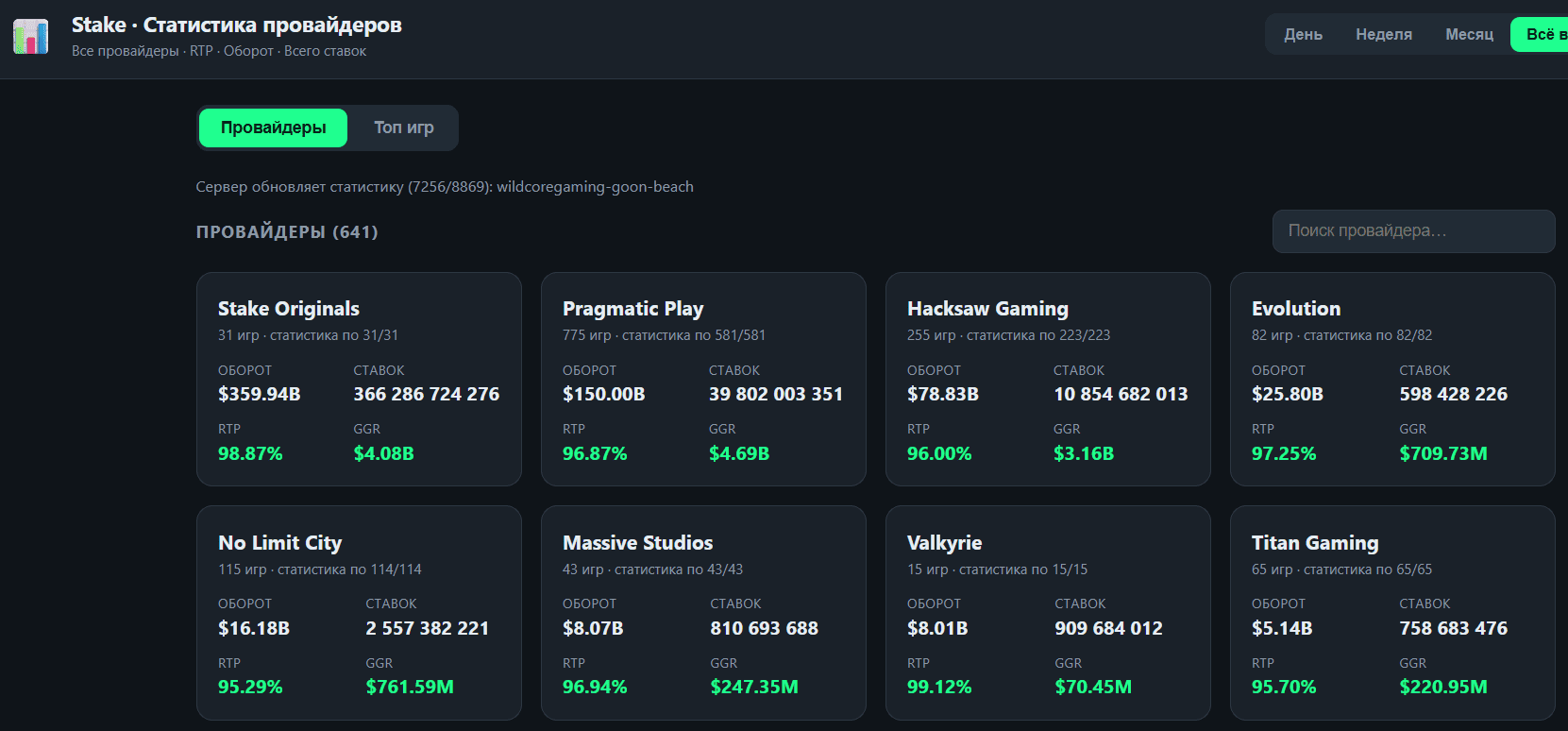Focus the Поиск провайдера search field
This screenshot has width=1568, height=731.
(1413, 231)
